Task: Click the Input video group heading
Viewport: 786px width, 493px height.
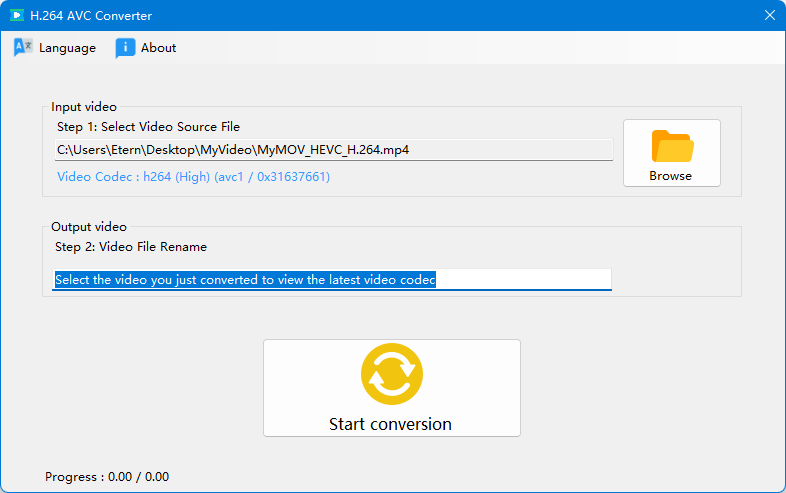Action: tap(84, 107)
